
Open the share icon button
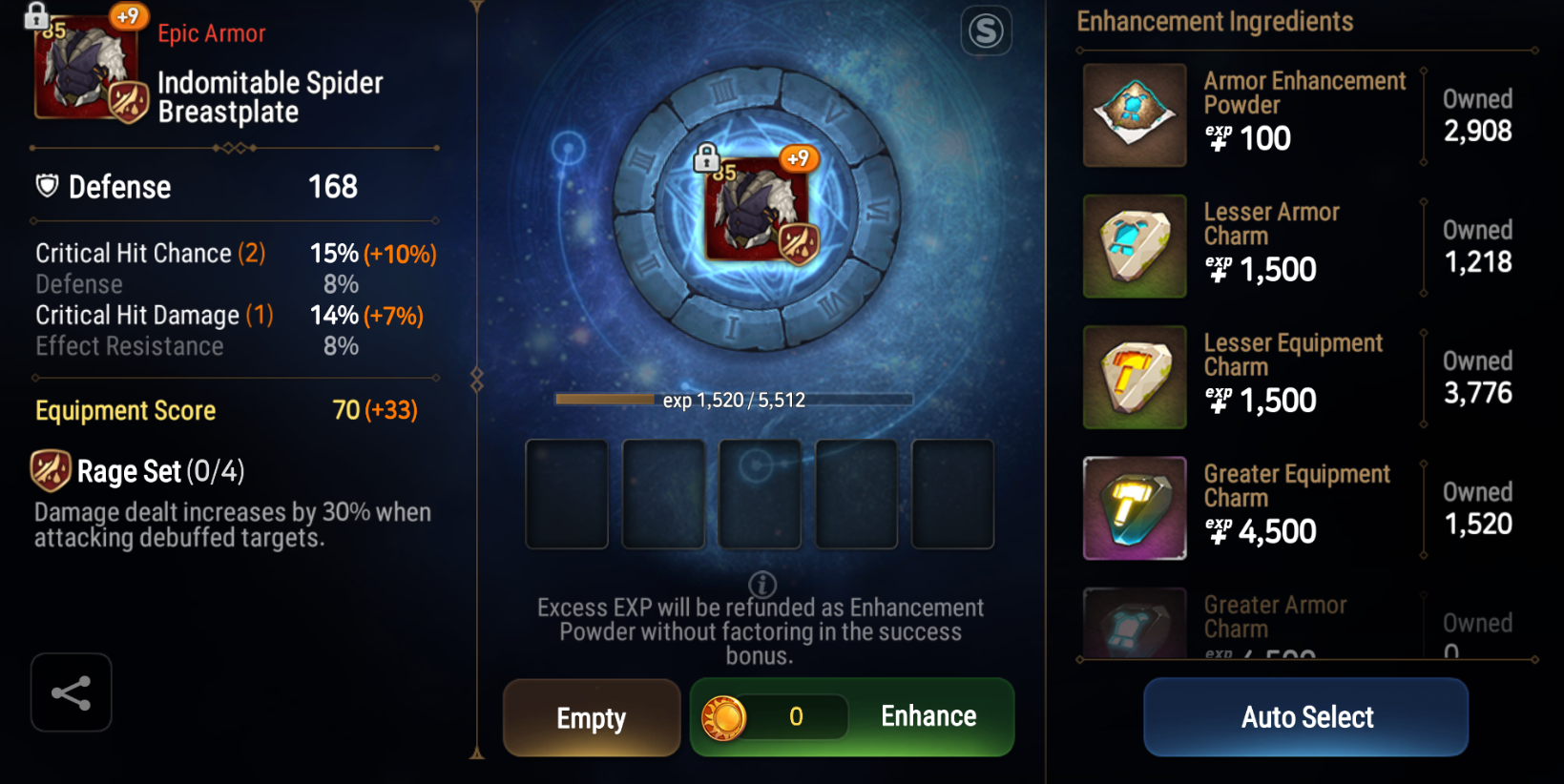pos(72,692)
